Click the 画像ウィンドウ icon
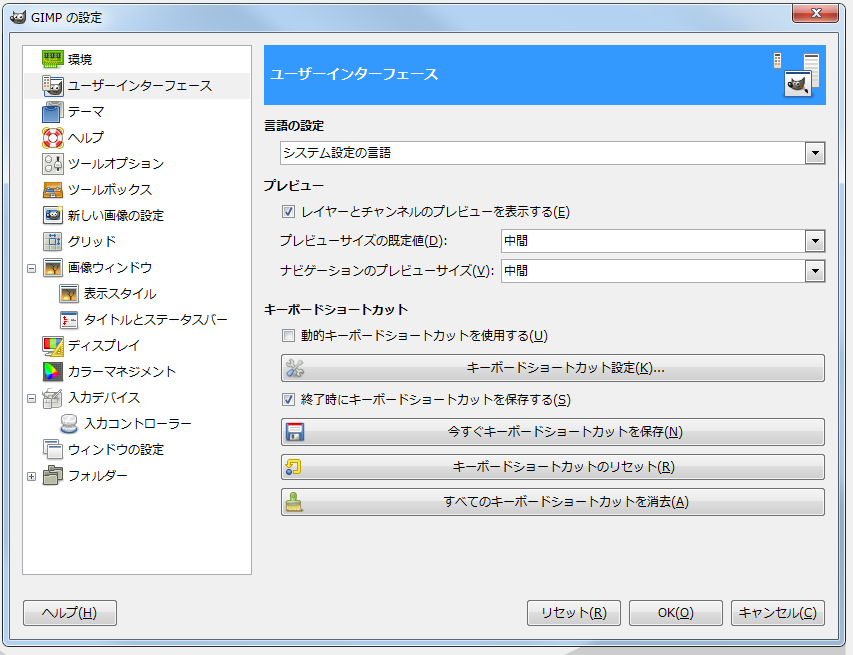Screen dimensions: 853x655 point(53,268)
